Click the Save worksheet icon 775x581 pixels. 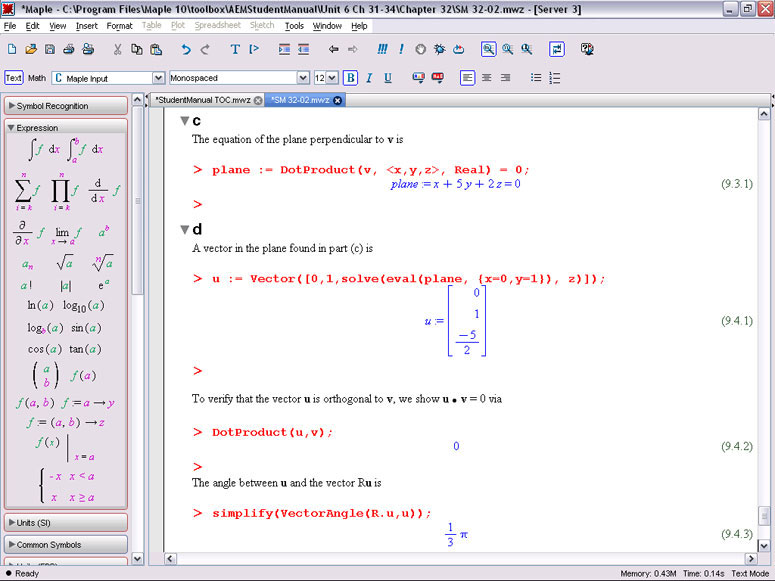coord(50,49)
